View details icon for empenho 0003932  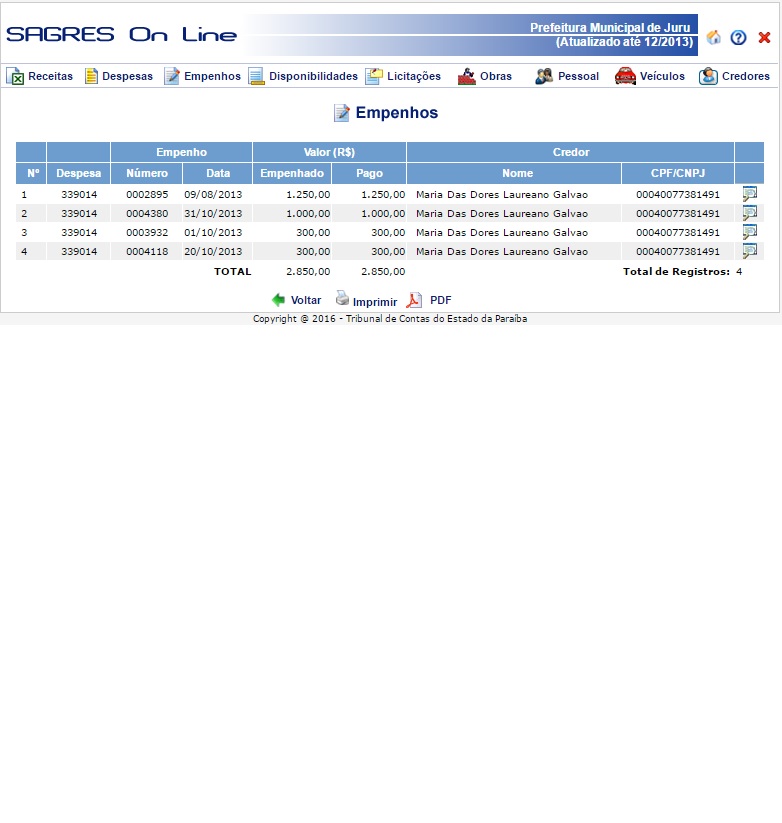pyautogui.click(x=749, y=232)
